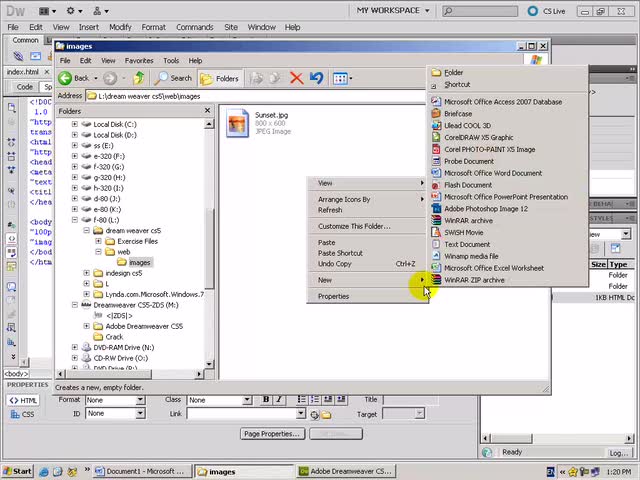Toggle the Folders pane button
This screenshot has width=640, height=480.
[x=220, y=78]
